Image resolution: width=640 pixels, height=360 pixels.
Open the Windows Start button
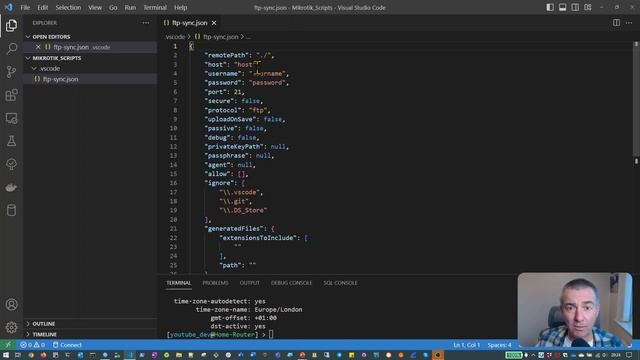tap(6, 355)
